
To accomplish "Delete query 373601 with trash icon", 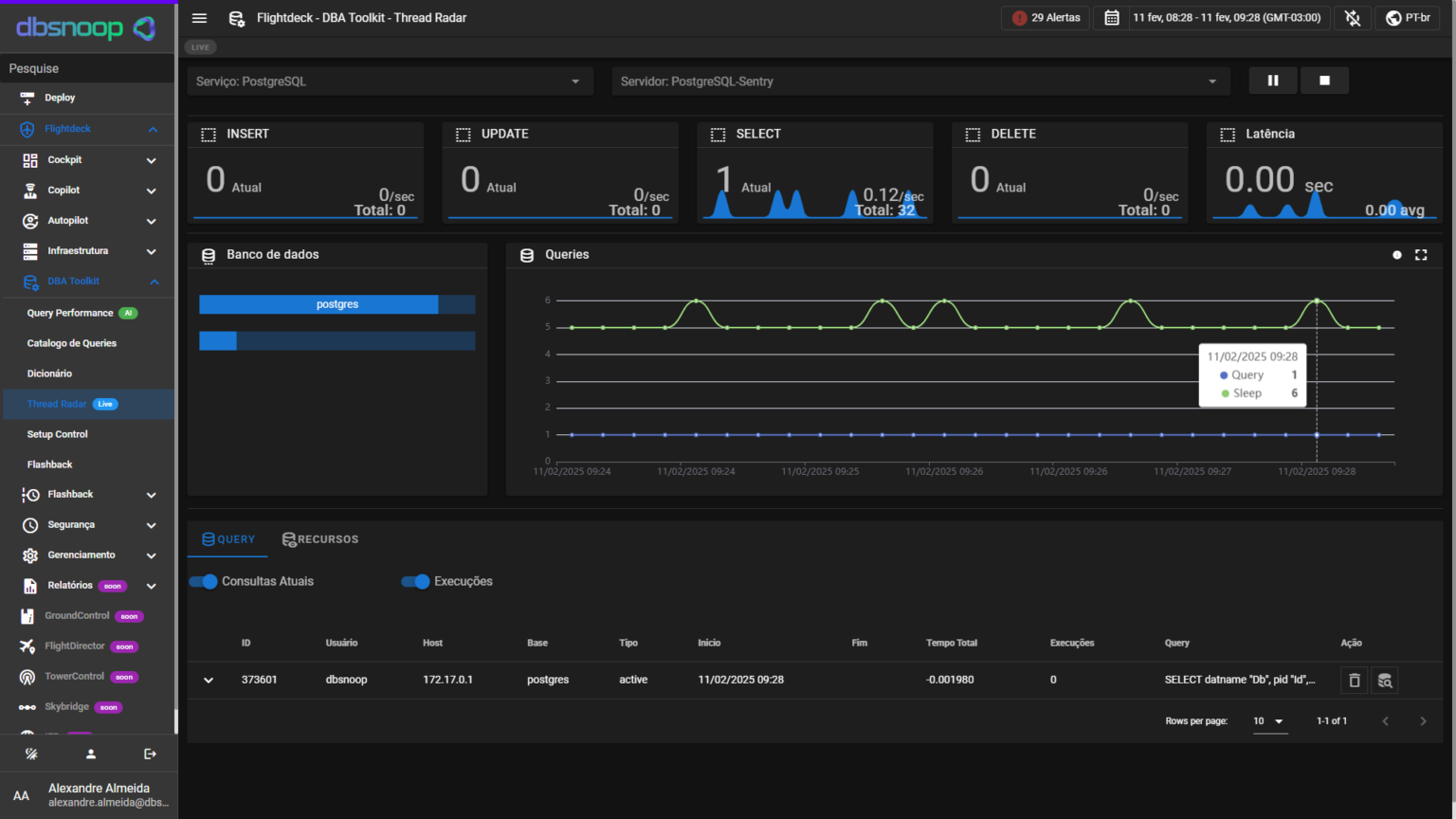I will (1354, 680).
